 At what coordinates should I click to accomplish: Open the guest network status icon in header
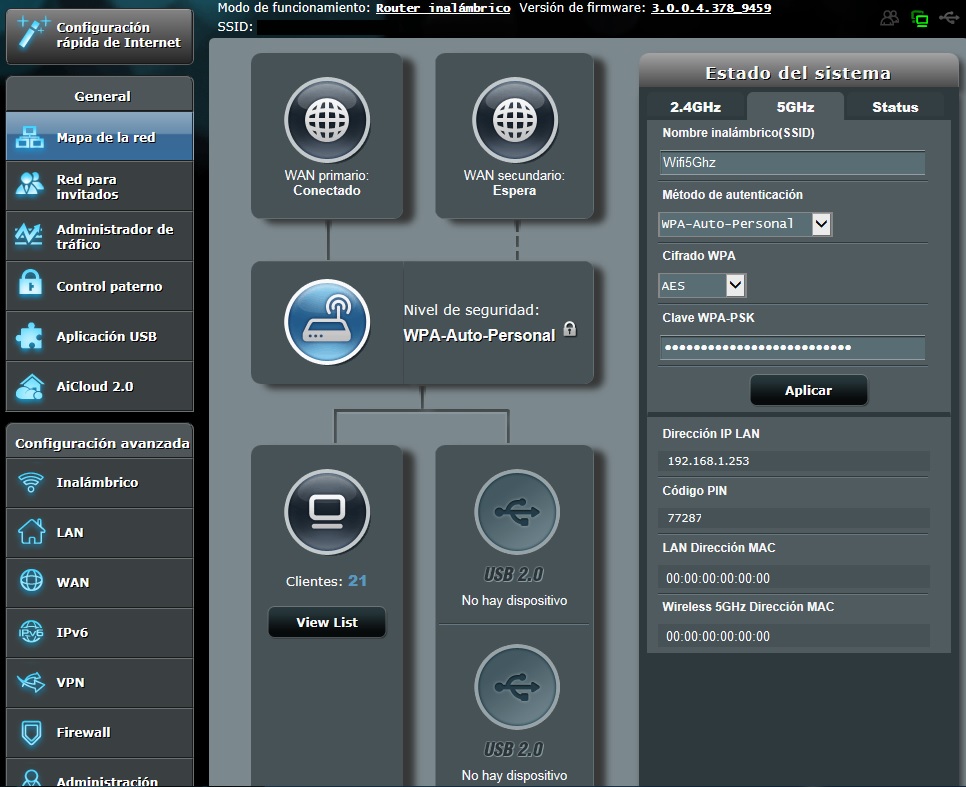coord(889,18)
